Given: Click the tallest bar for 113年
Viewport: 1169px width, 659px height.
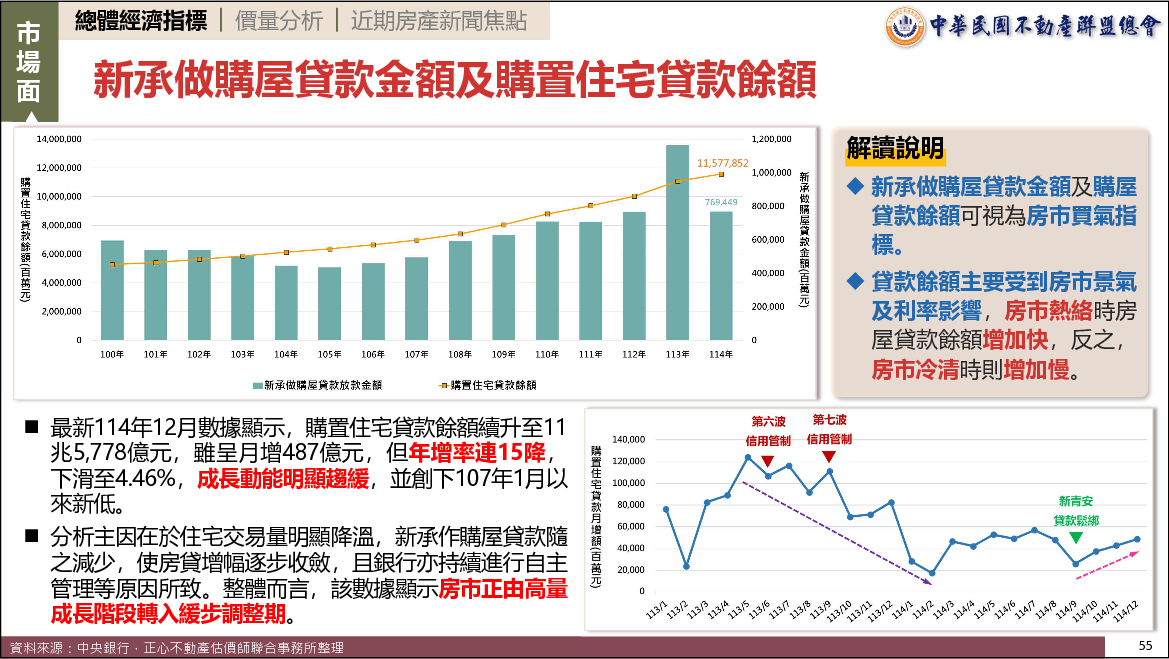Looking at the screenshot, I should coord(677,242).
